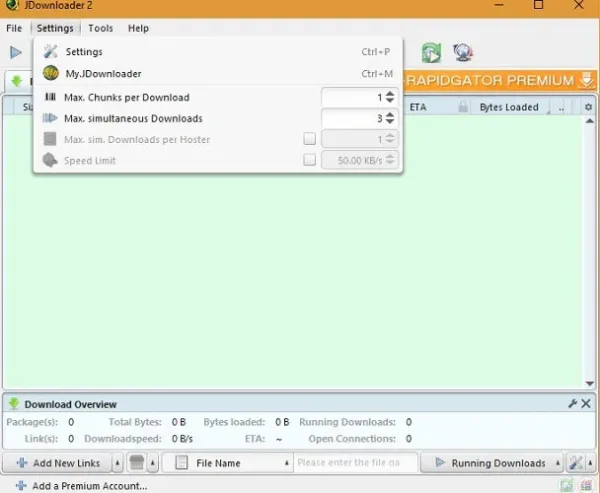Enable Max. sim. Downloads per Hoster checkbox

tap(310, 139)
